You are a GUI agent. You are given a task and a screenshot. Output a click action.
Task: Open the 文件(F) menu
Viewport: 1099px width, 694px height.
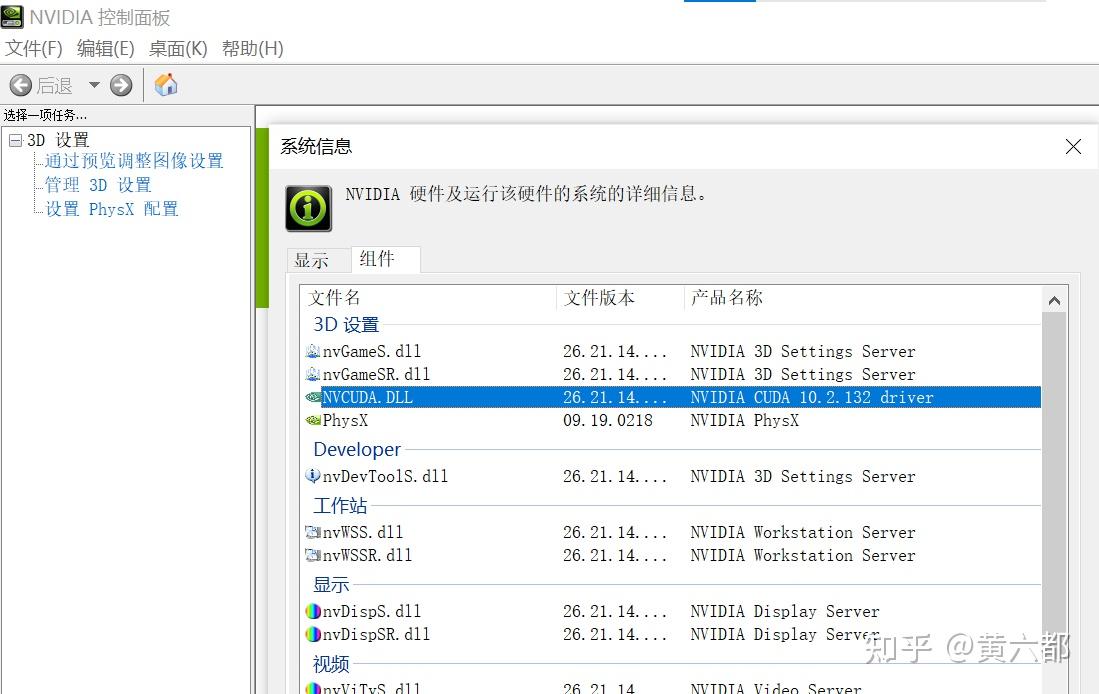(x=33, y=48)
